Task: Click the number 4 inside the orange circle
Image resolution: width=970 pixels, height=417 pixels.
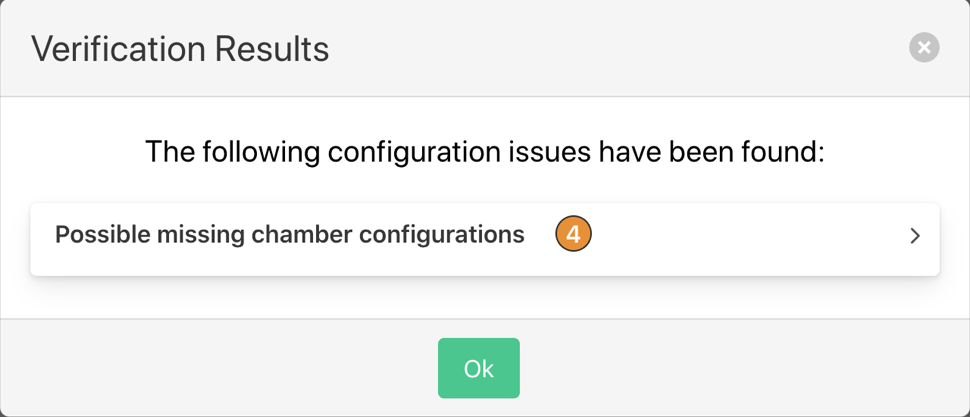Action: pos(574,235)
